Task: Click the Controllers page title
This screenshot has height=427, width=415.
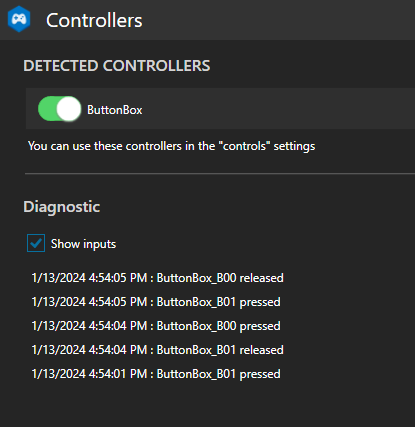Action: click(94, 20)
